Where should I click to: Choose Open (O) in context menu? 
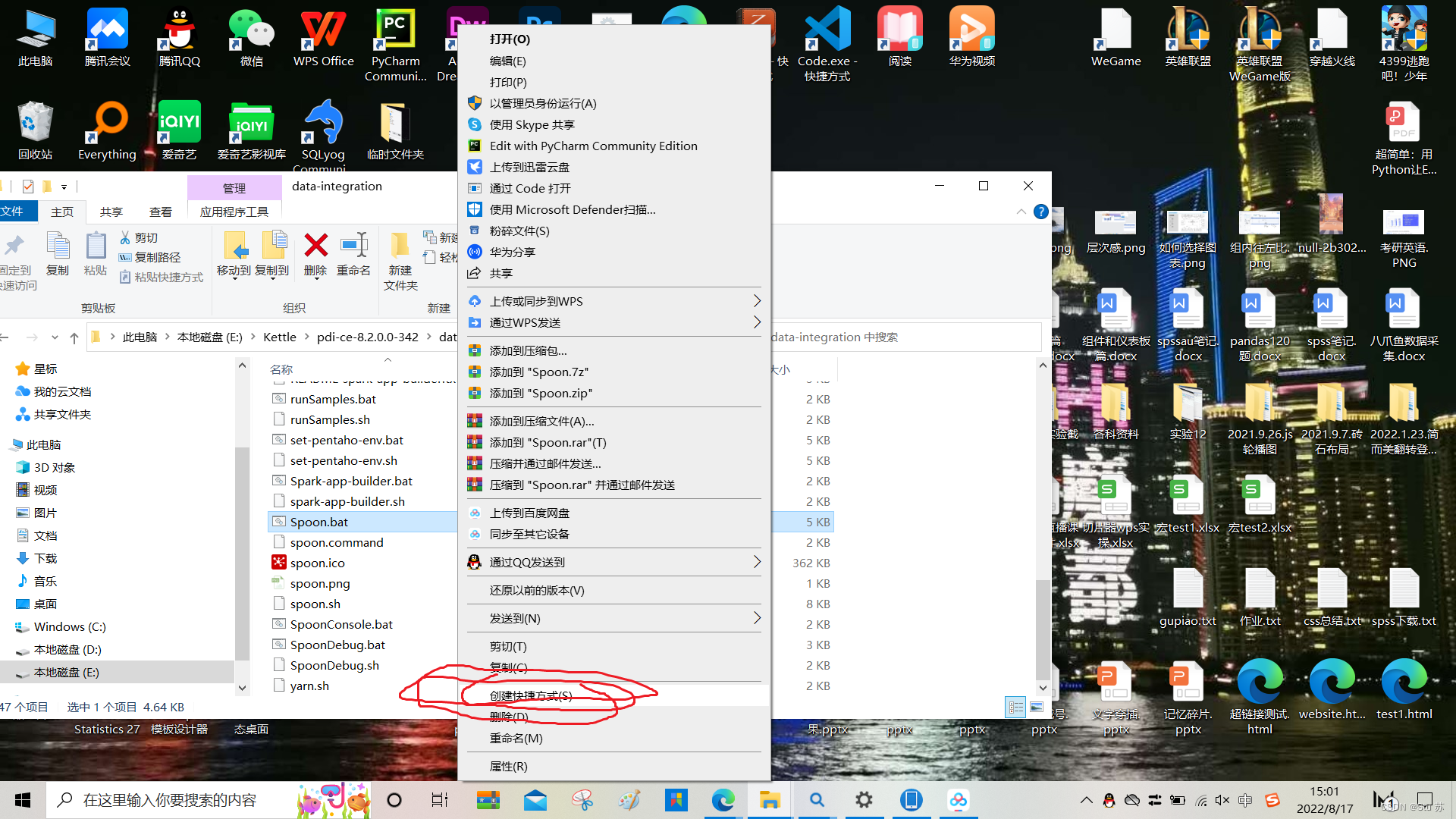click(614, 39)
